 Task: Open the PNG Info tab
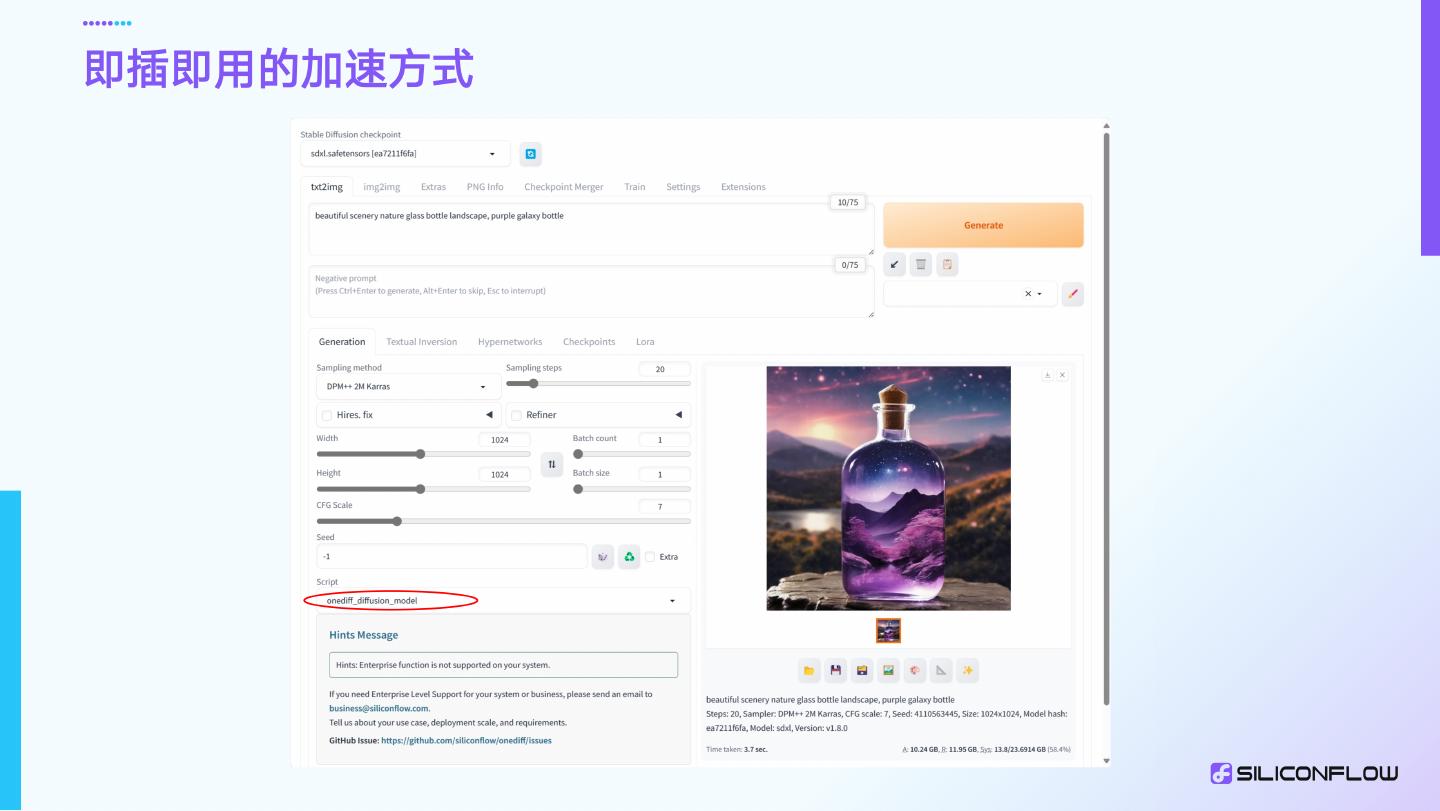[485, 187]
